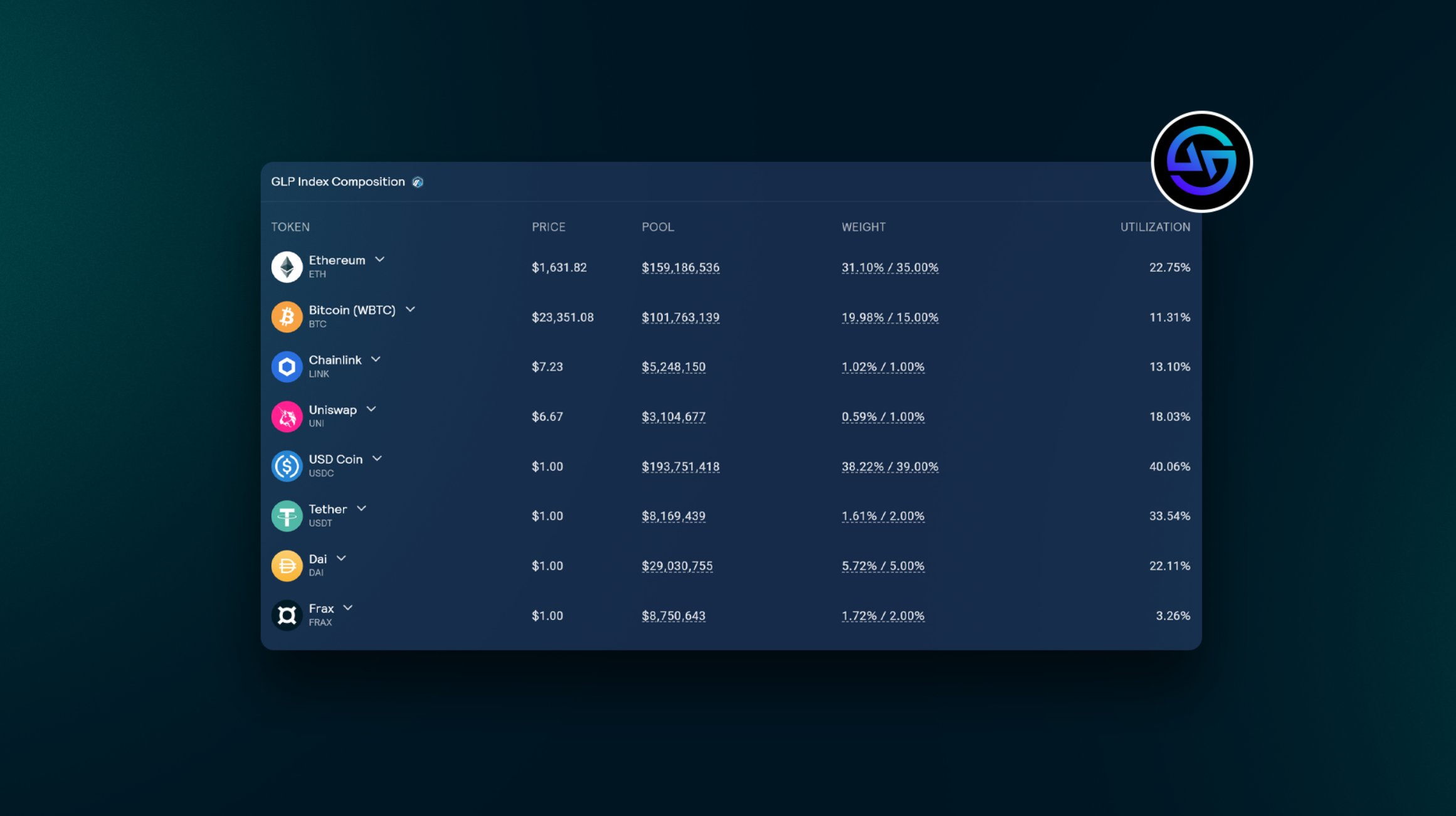1456x816 pixels.
Task: Expand the Tether row dropdown
Action: pos(361,509)
